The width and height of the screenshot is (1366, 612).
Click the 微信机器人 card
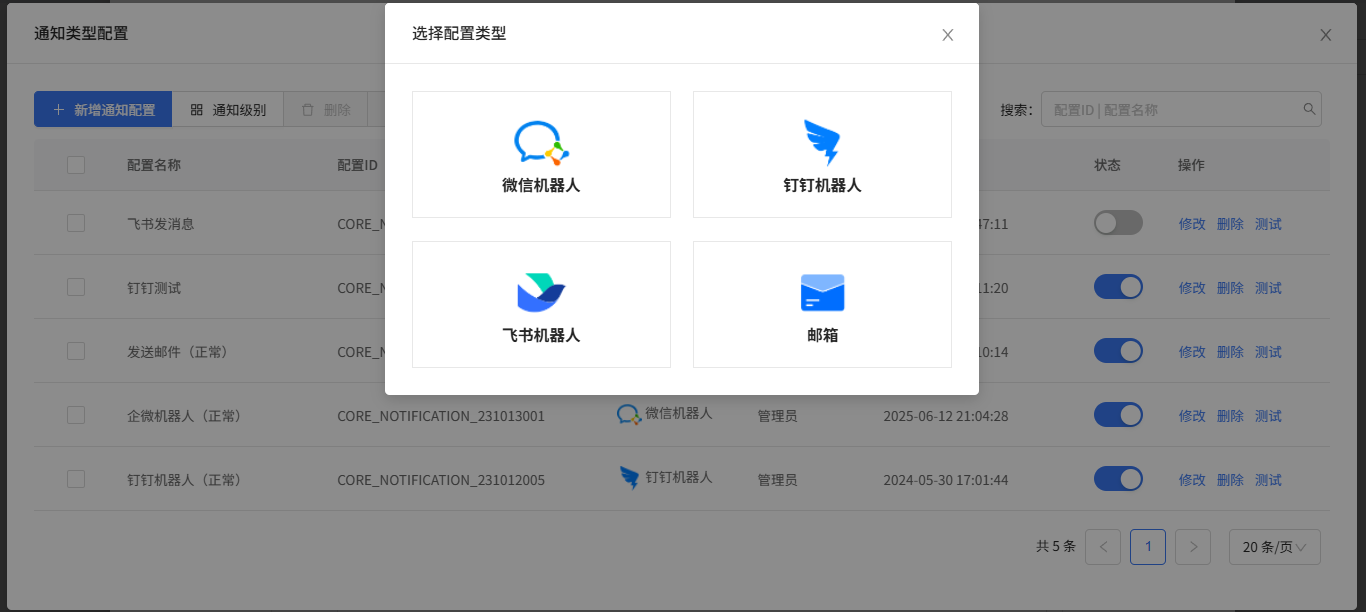click(541, 154)
